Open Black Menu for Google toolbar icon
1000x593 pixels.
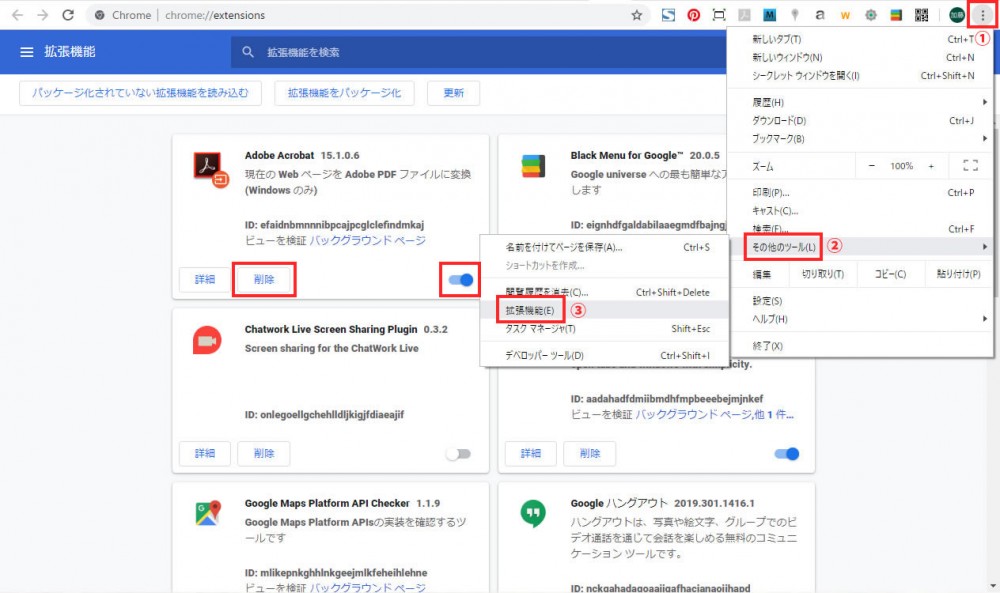coord(896,15)
